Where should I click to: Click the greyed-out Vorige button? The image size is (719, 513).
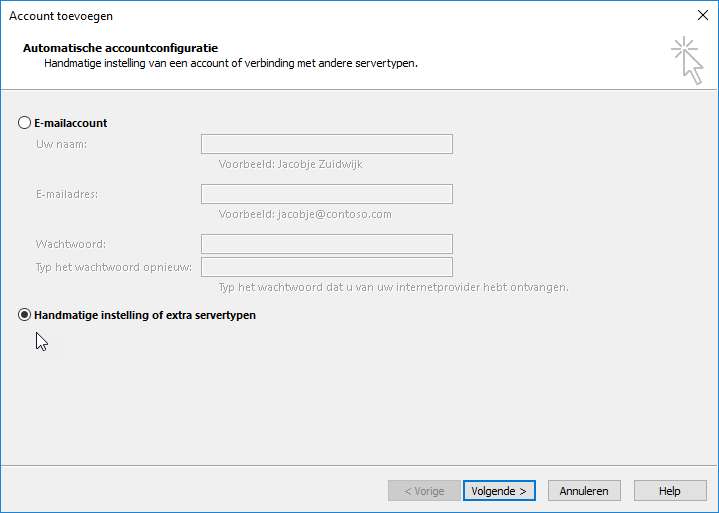tap(424, 491)
